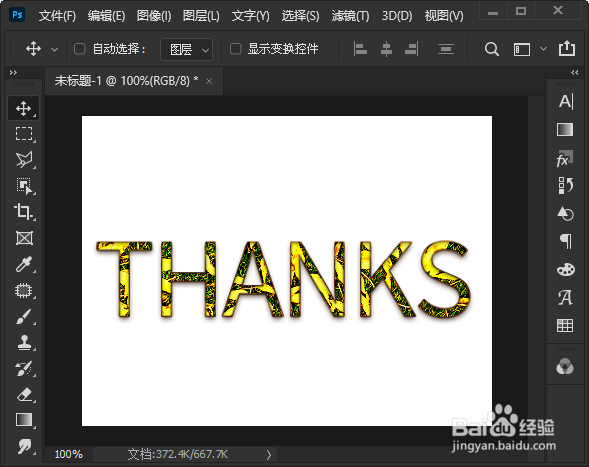Viewport: 589px width, 467px height.
Task: Open the 编辑(E) menu
Action: [x=106, y=16]
